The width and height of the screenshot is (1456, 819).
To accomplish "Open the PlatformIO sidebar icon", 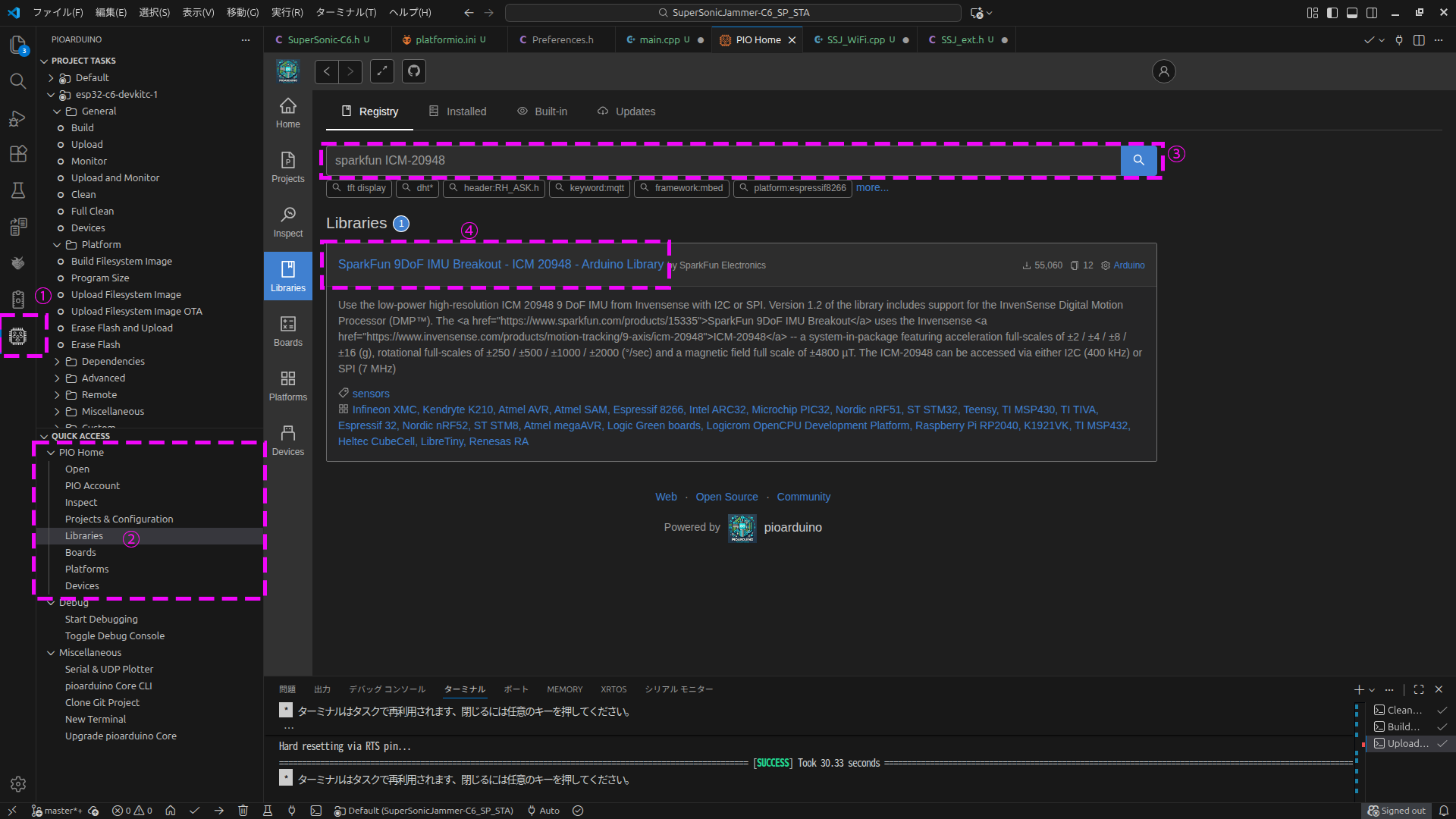I will pos(18,336).
